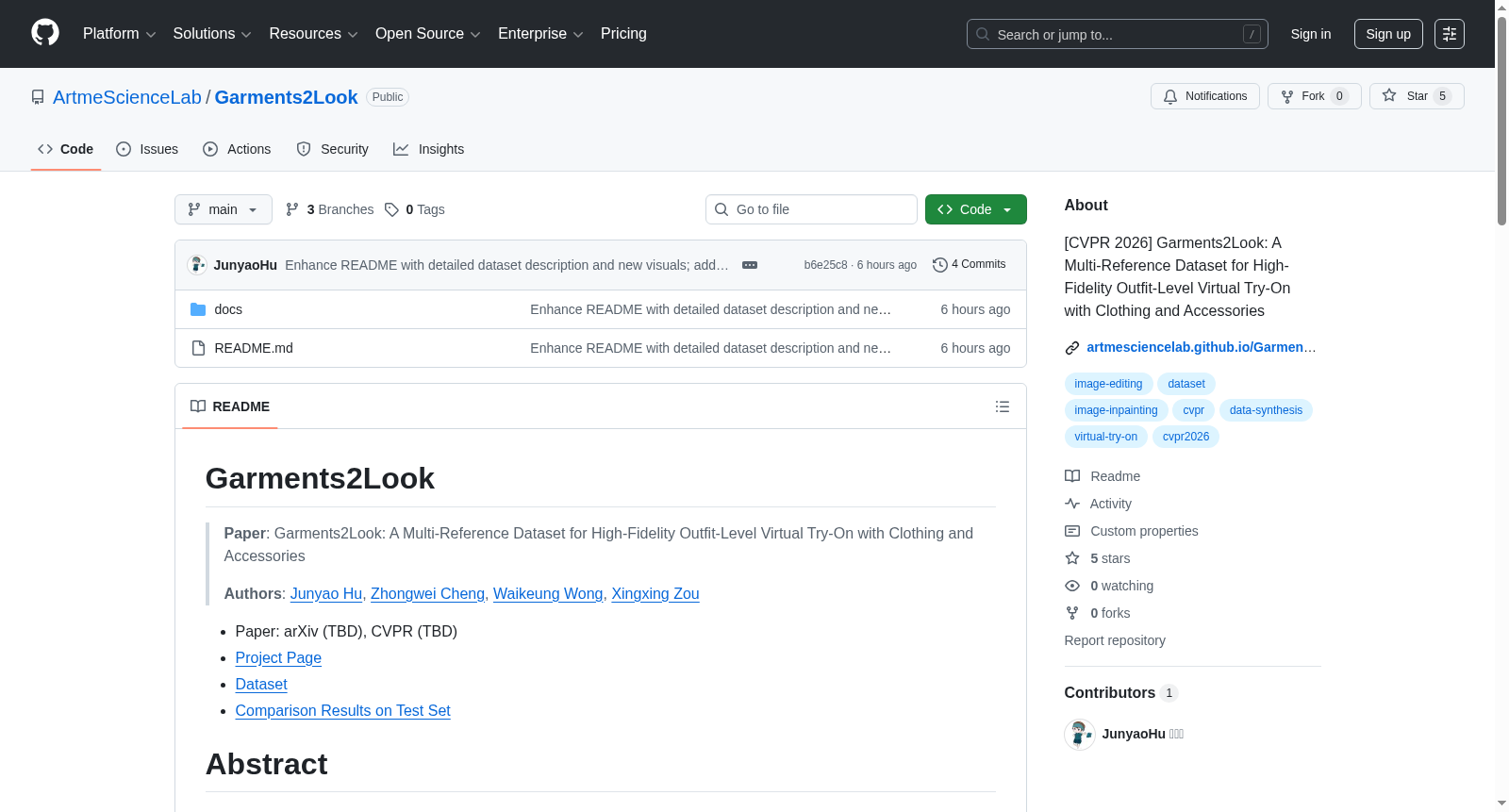
Task: Click the tag icon next to 0 Tags
Action: coord(391,209)
